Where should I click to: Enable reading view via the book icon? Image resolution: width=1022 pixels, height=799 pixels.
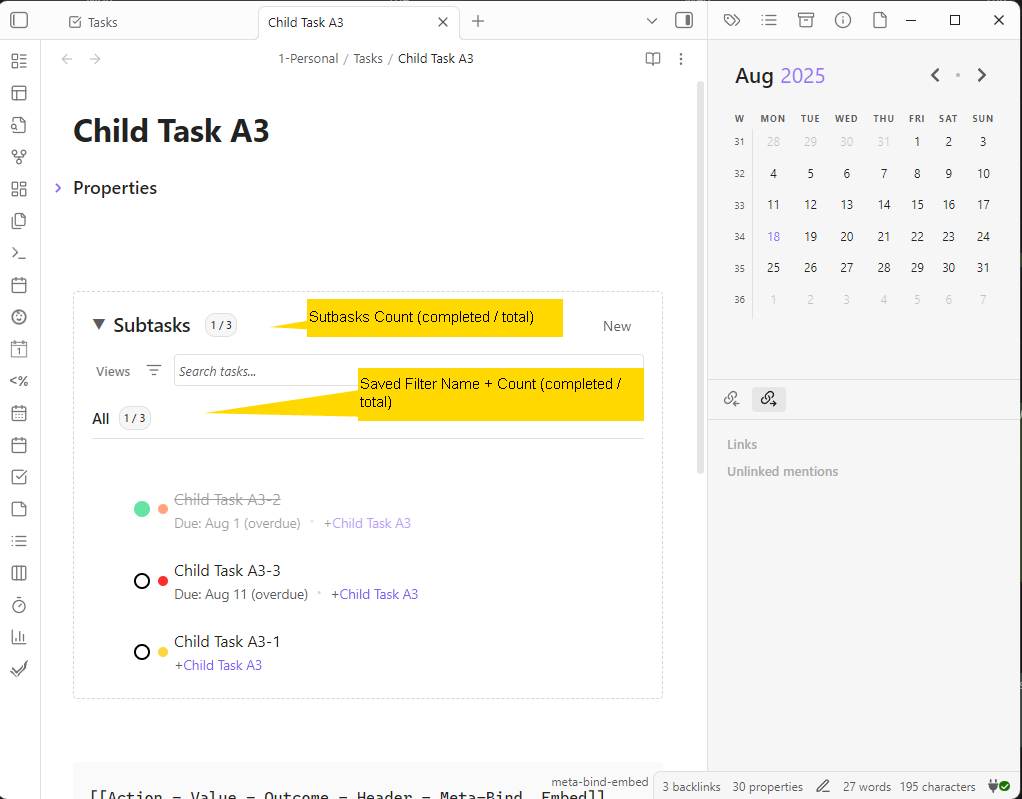652,59
